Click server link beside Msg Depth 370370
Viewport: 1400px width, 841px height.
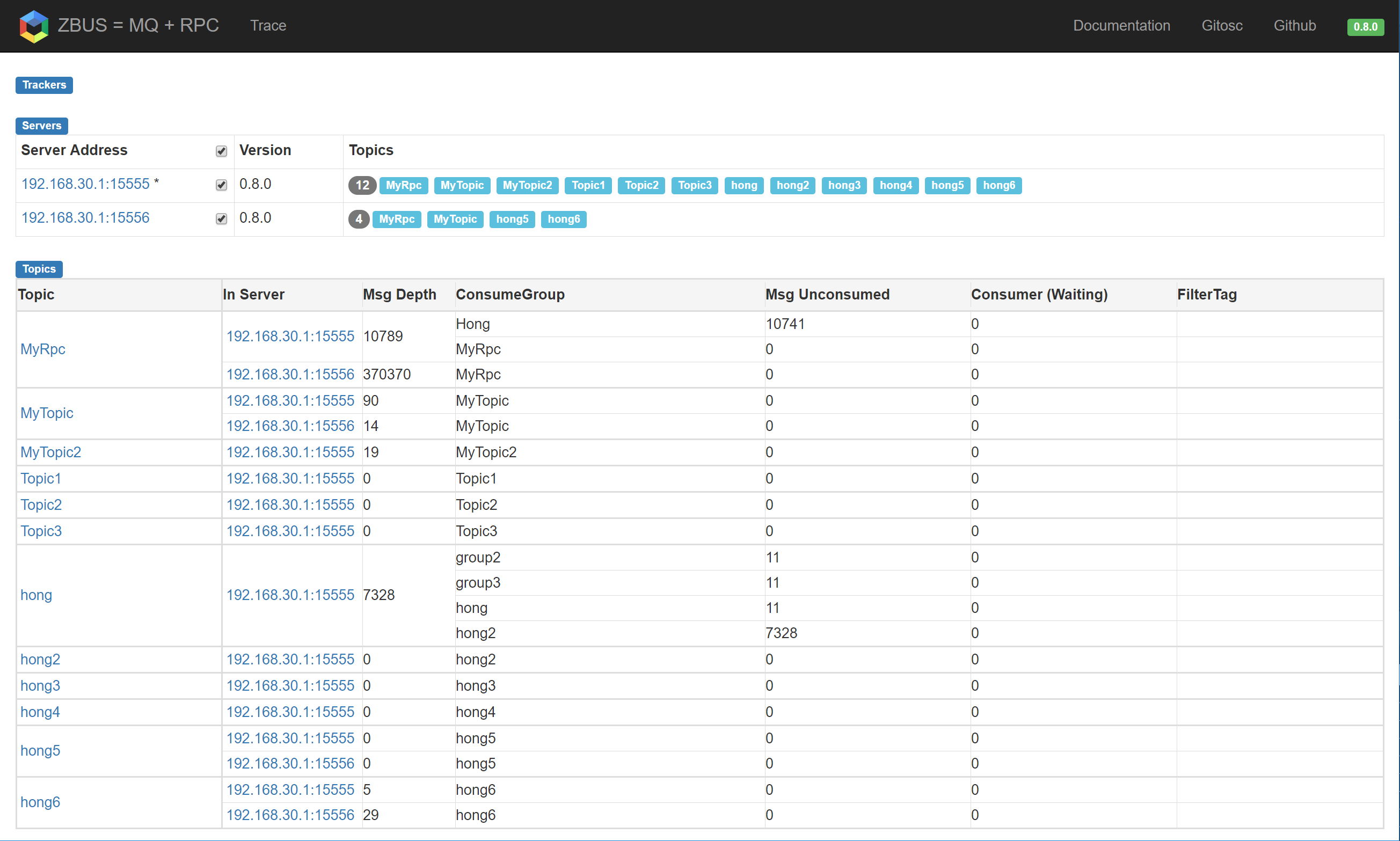290,375
